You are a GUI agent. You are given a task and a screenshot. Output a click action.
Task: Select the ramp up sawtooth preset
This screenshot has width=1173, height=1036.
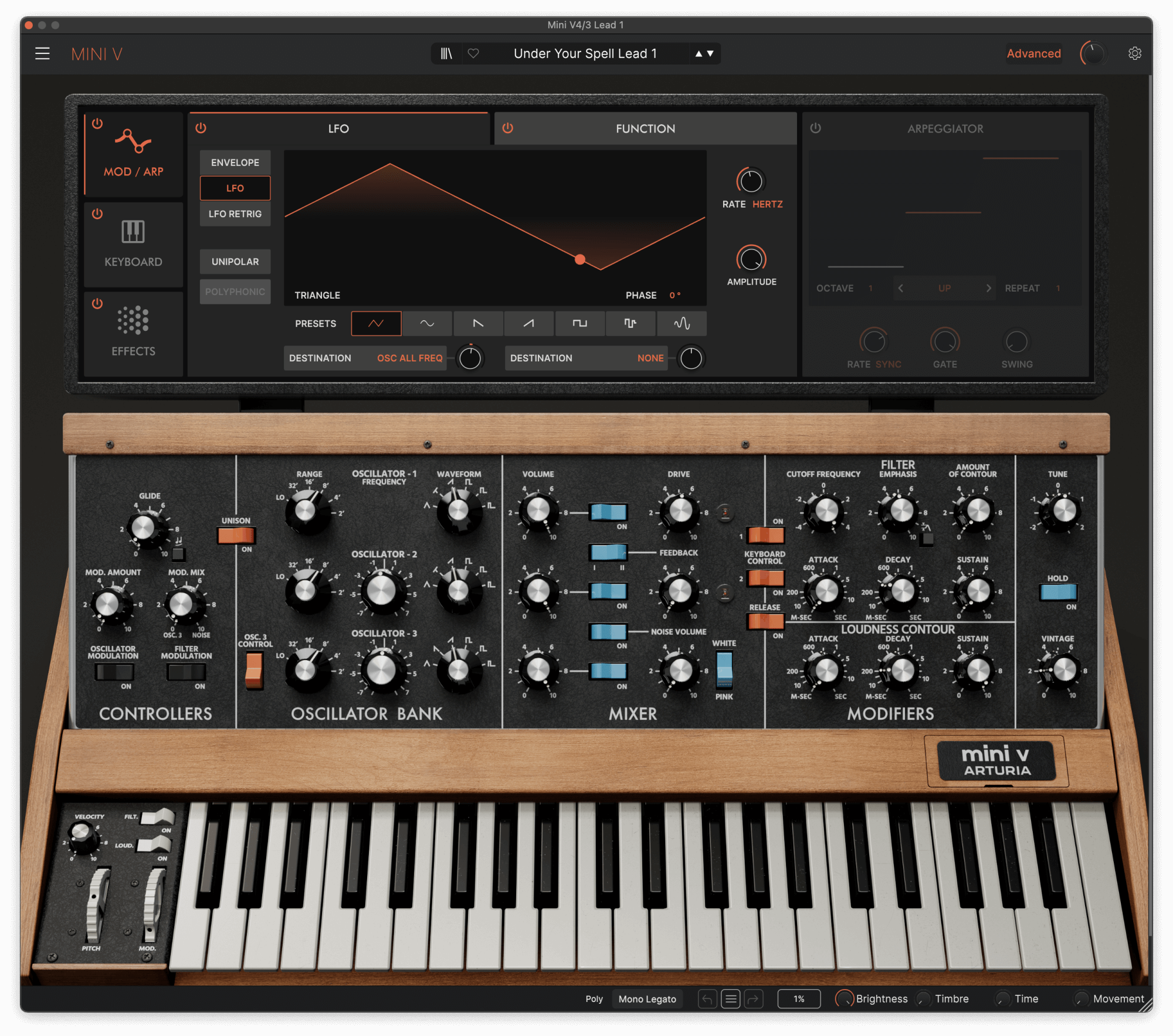(x=528, y=323)
